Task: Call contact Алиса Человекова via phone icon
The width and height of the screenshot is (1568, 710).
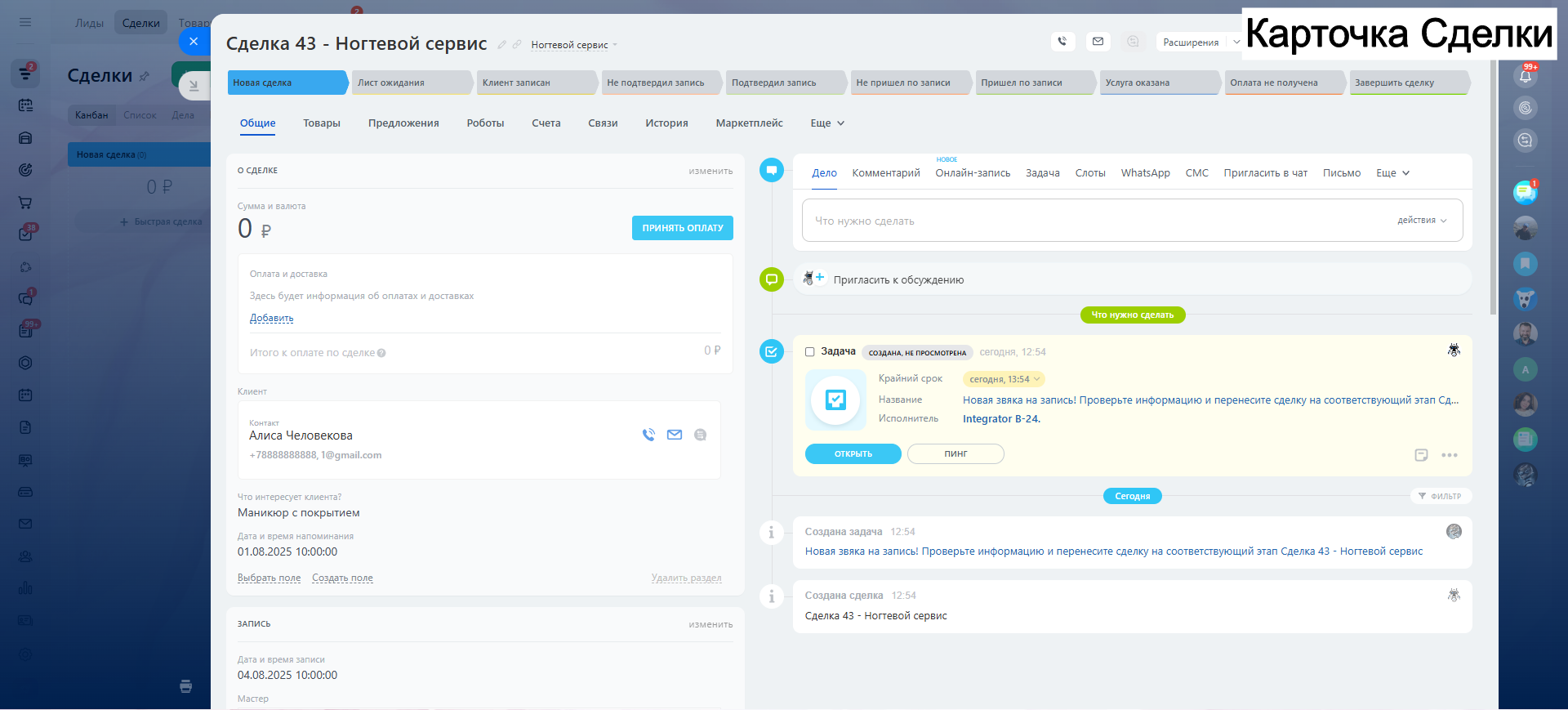Action: [648, 435]
